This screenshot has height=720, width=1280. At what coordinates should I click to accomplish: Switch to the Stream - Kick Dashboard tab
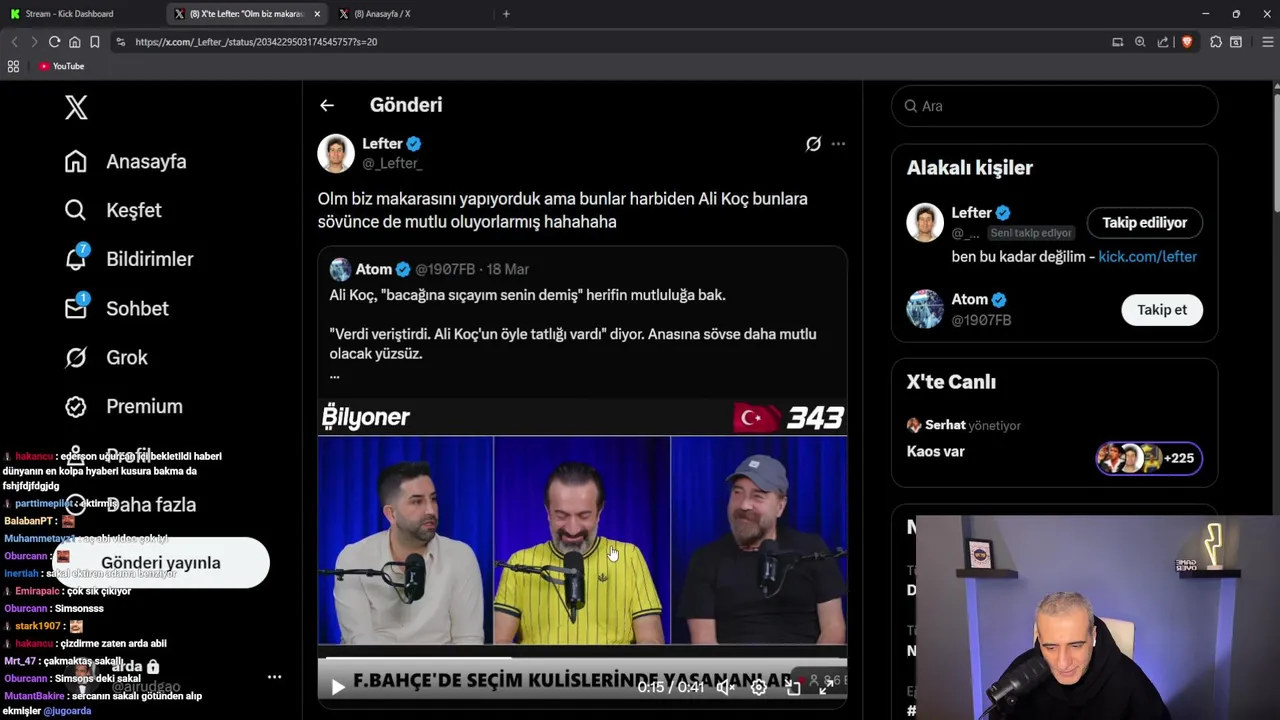coord(80,14)
